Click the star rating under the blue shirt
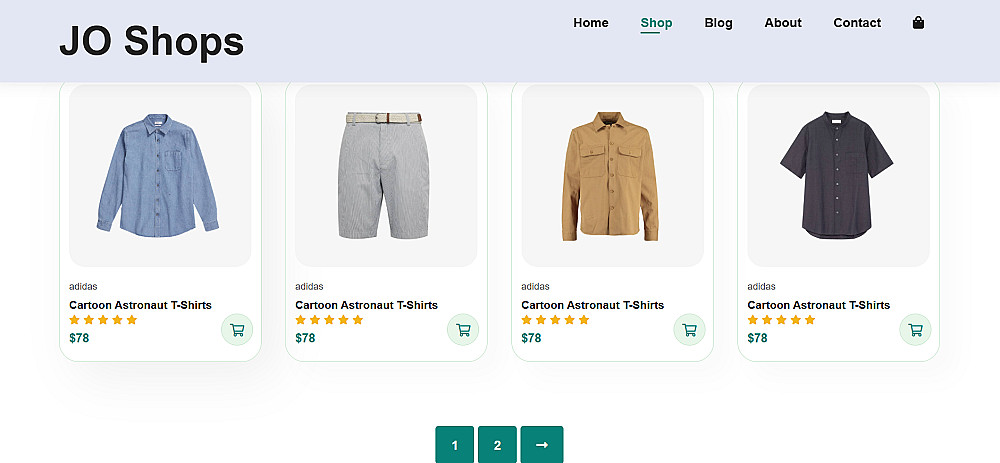Image resolution: width=1000 pixels, height=463 pixels. pyautogui.click(x=103, y=320)
